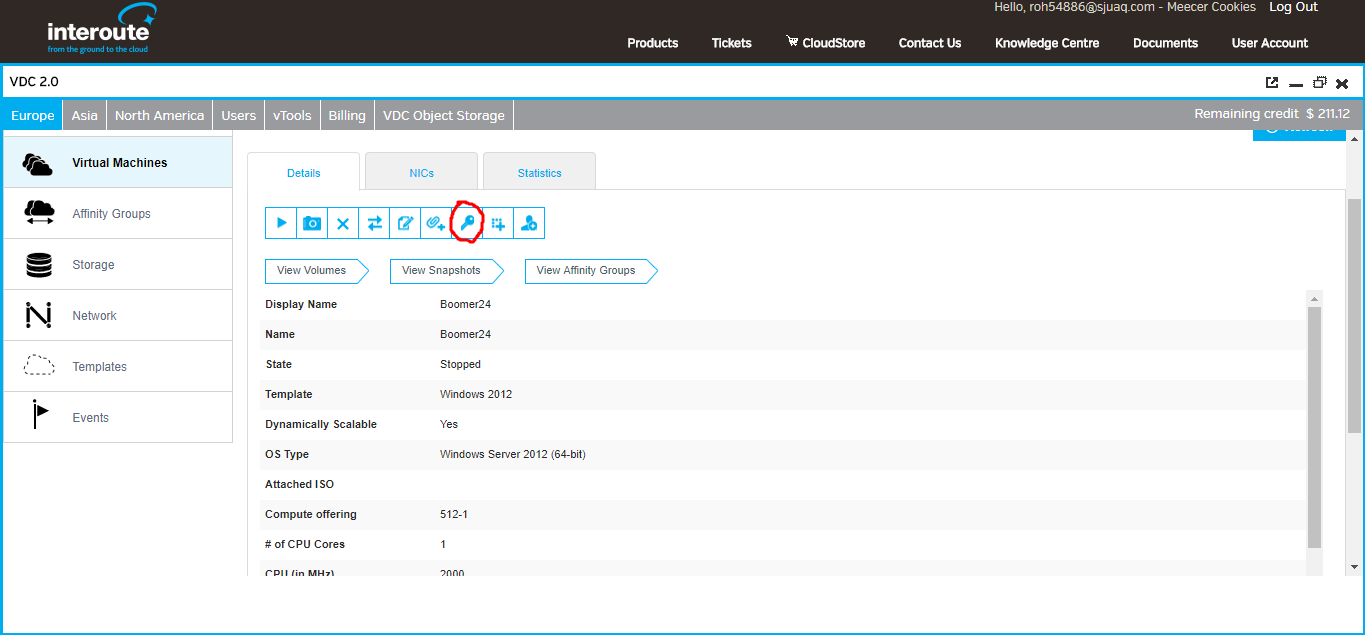
Task: Click the Storage database icon
Action: click(39, 265)
